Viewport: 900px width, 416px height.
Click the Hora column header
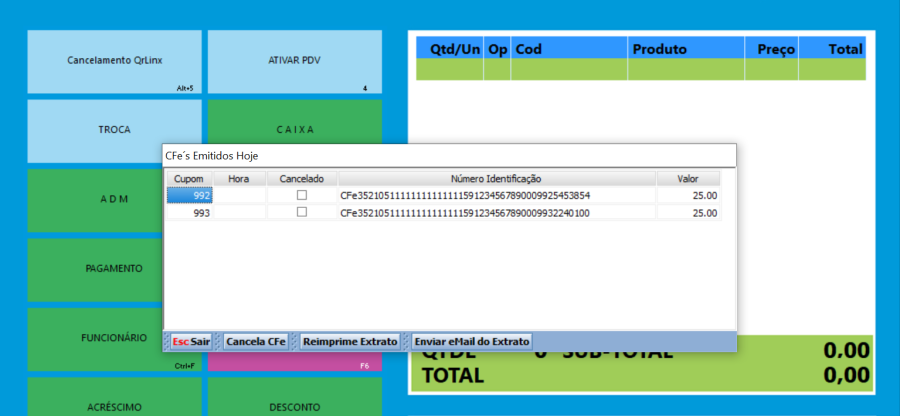239,178
